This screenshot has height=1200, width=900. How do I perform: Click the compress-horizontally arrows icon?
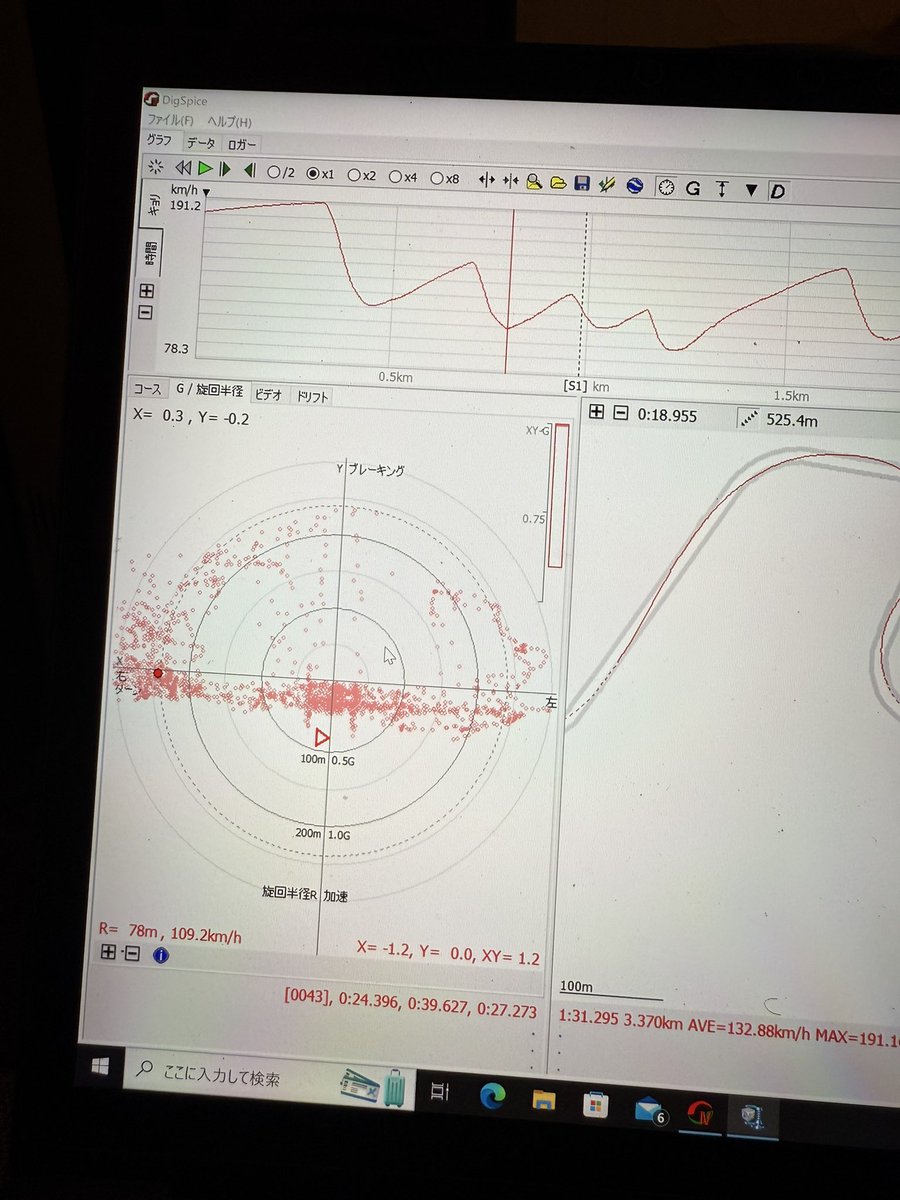(512, 182)
